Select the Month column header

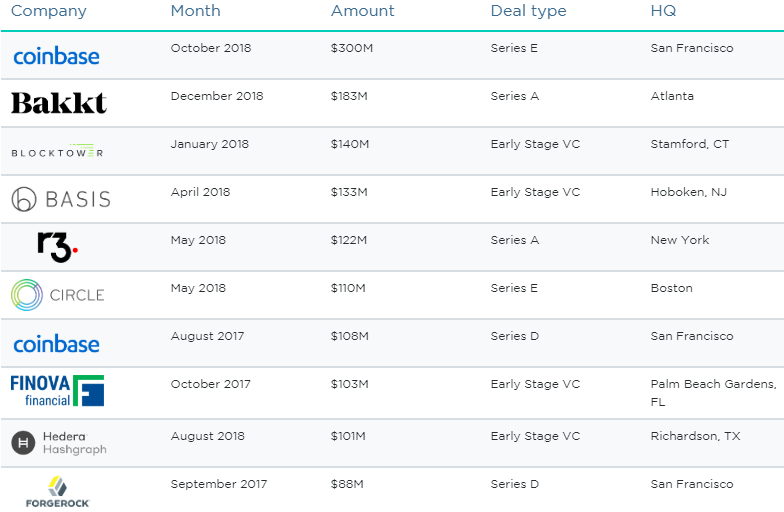[196, 10]
